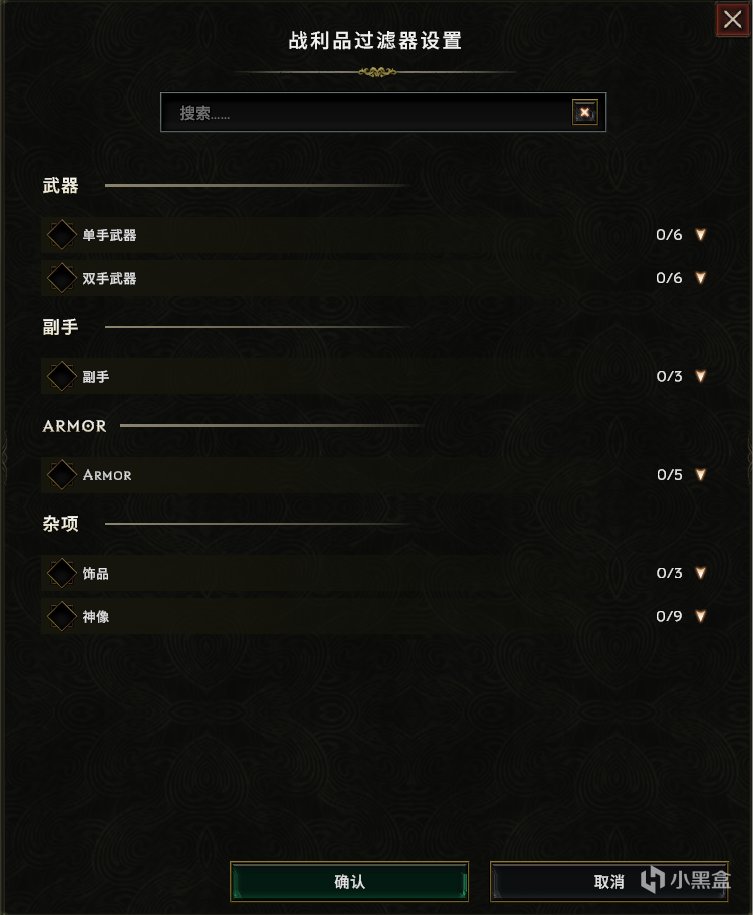Select the 饰品 row label
The height and width of the screenshot is (915, 753).
click(x=96, y=573)
